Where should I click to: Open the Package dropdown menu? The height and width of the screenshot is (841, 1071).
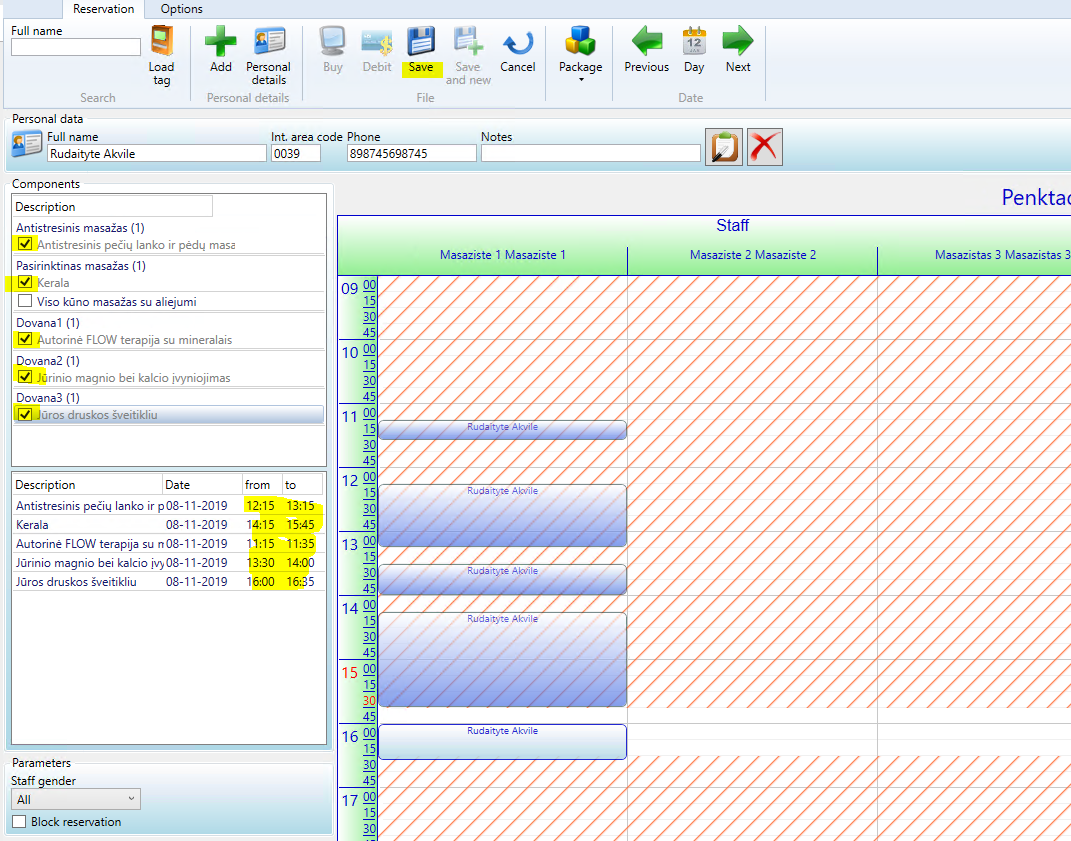pyautogui.click(x=581, y=54)
